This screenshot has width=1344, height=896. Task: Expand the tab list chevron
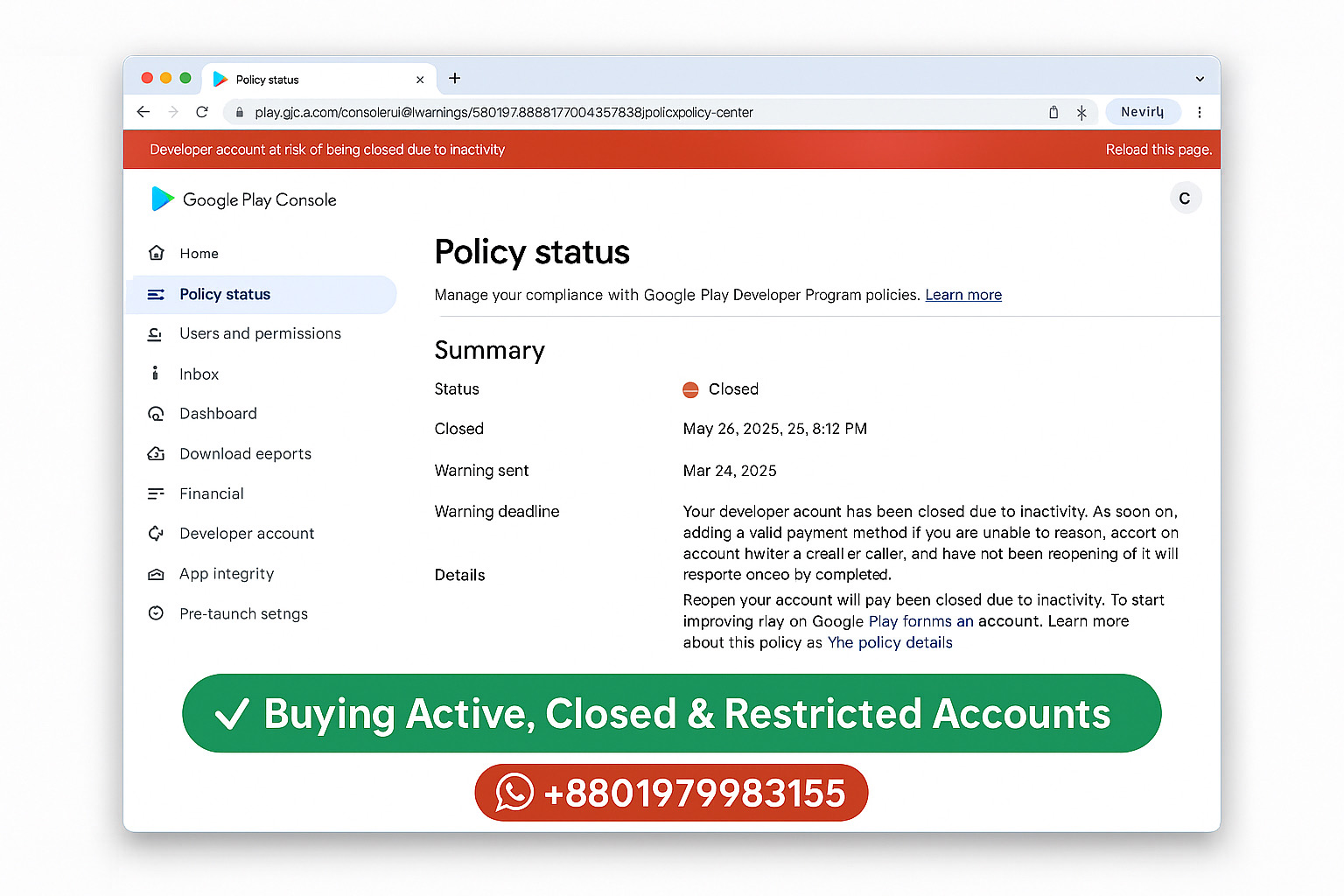pos(1200,79)
